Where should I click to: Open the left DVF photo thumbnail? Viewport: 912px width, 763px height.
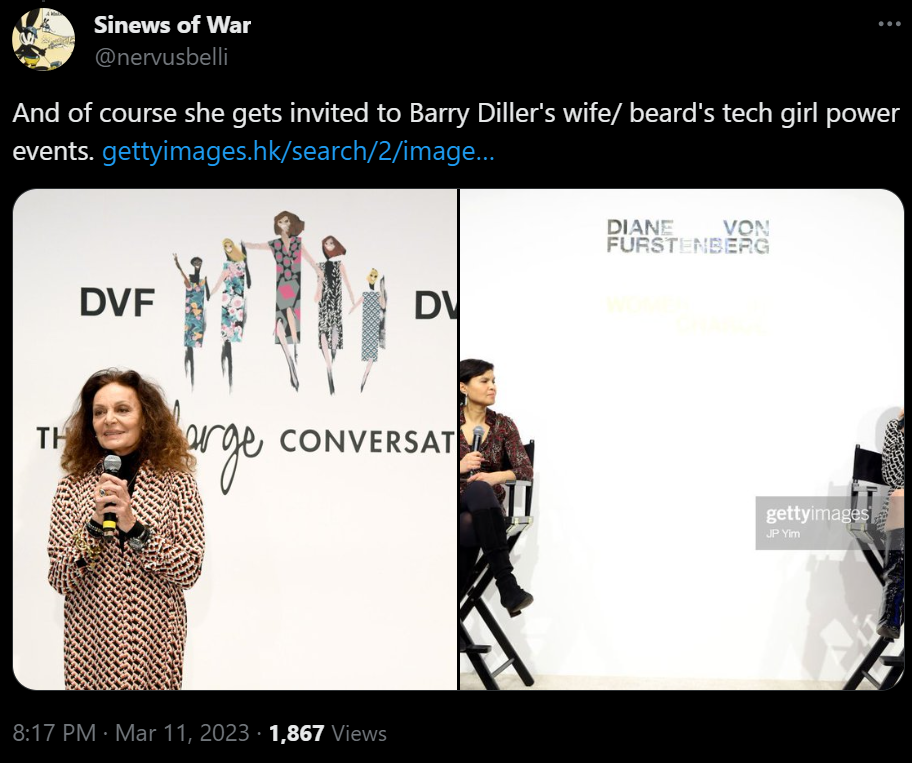click(235, 440)
